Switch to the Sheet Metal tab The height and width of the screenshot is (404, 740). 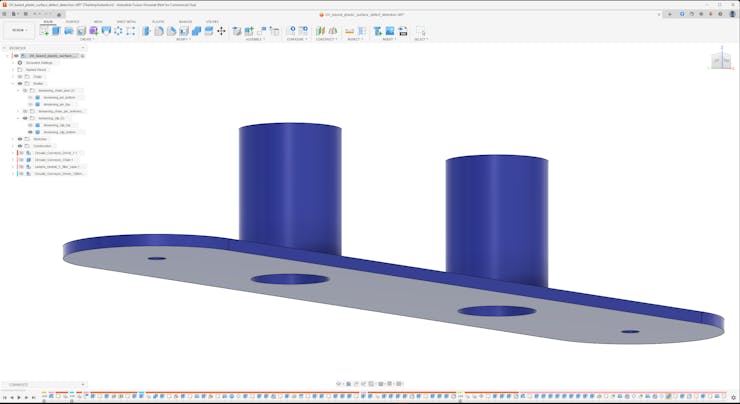click(127, 21)
